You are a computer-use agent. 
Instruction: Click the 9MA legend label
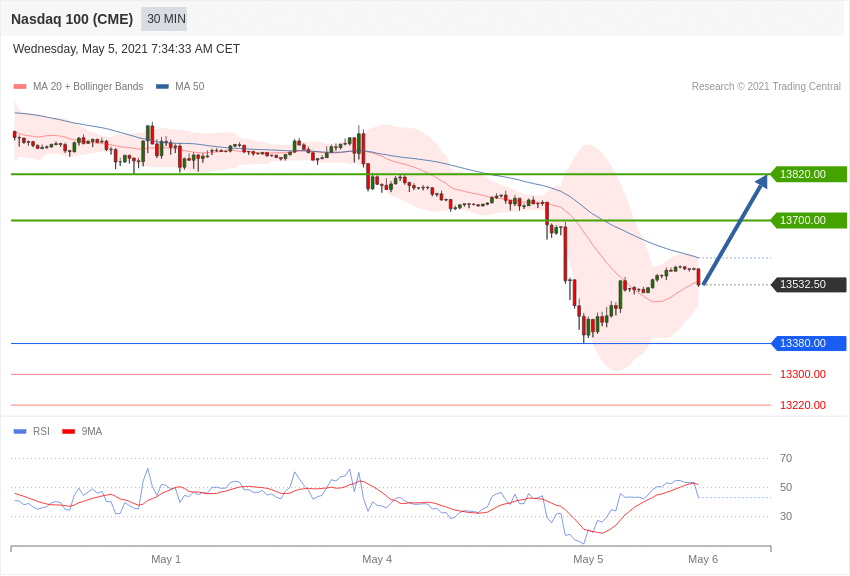pos(92,431)
